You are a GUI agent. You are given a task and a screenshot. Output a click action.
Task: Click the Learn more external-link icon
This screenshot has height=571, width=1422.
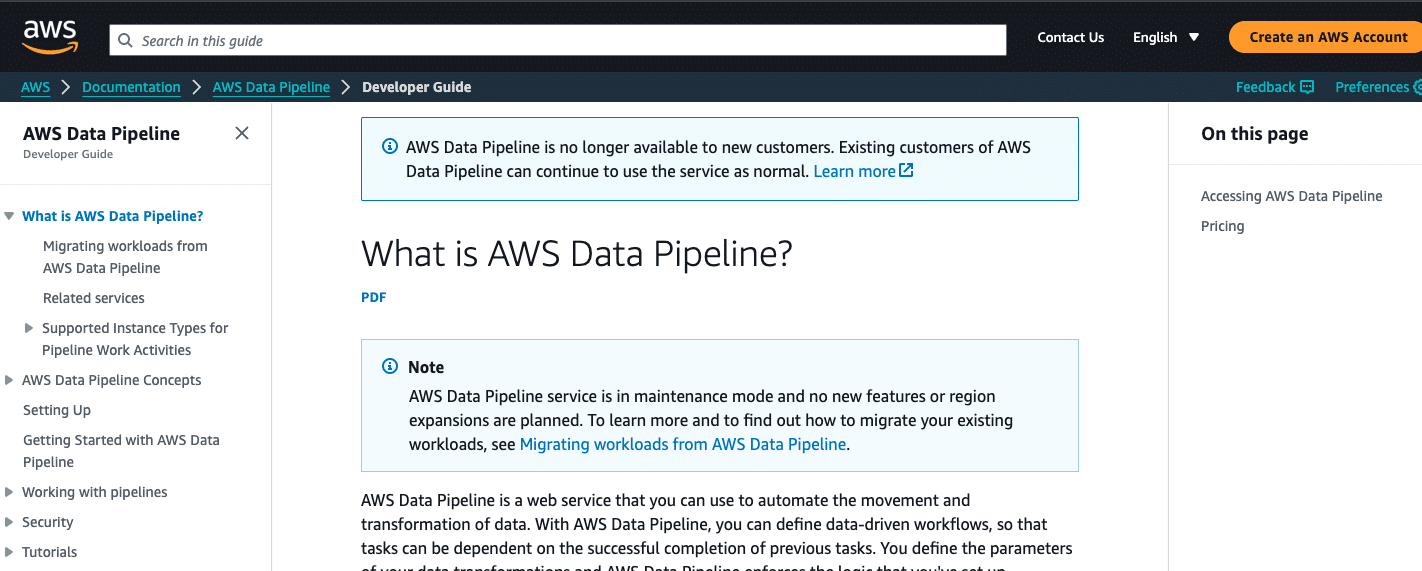(906, 171)
